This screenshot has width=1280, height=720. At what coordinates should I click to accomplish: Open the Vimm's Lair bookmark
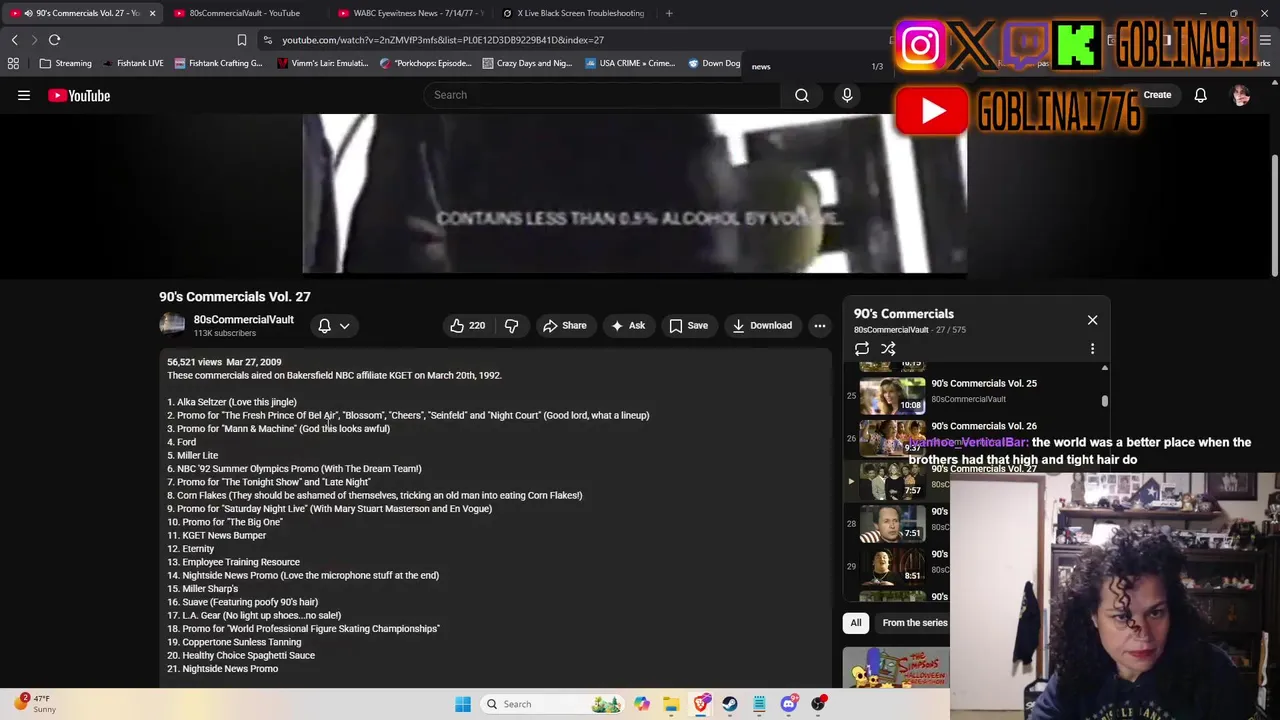pos(323,63)
